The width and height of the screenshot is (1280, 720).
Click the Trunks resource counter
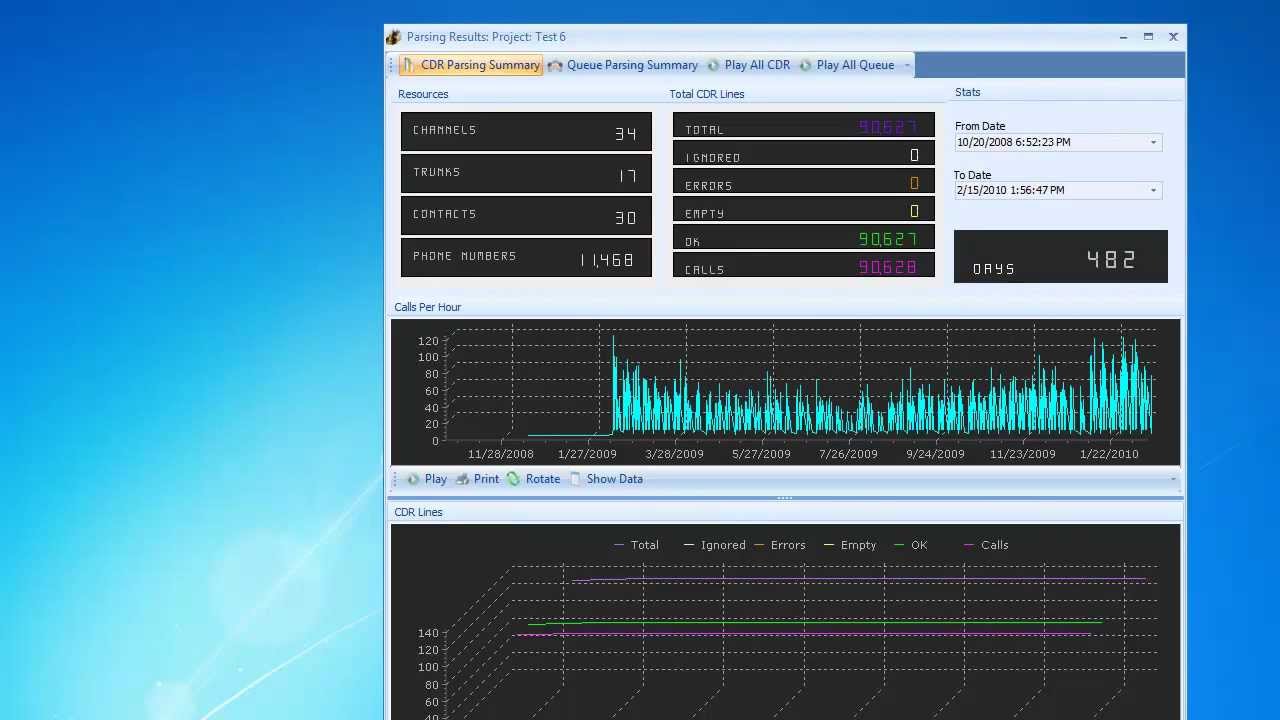[526, 173]
